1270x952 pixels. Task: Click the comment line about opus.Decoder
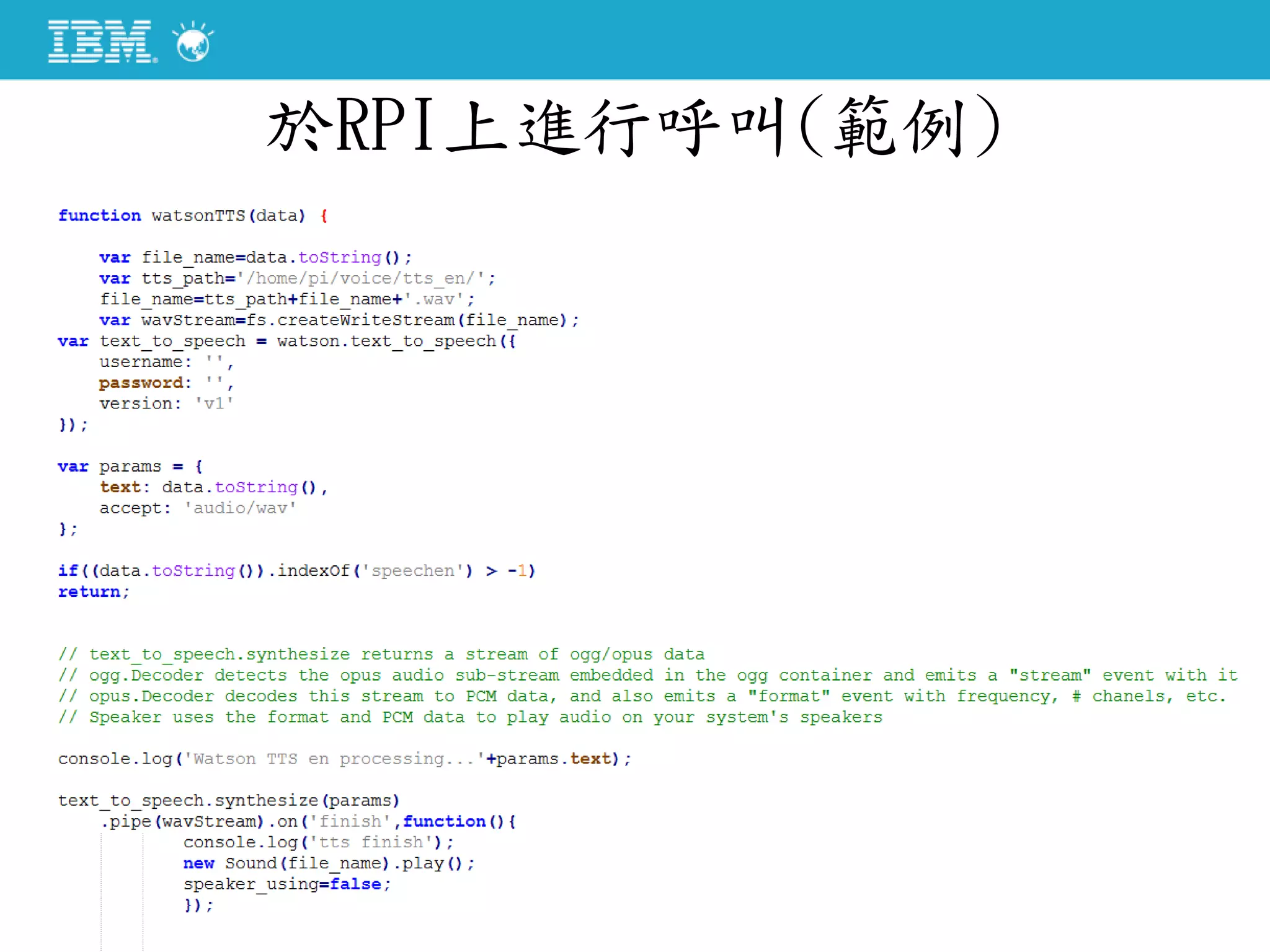pos(642,697)
